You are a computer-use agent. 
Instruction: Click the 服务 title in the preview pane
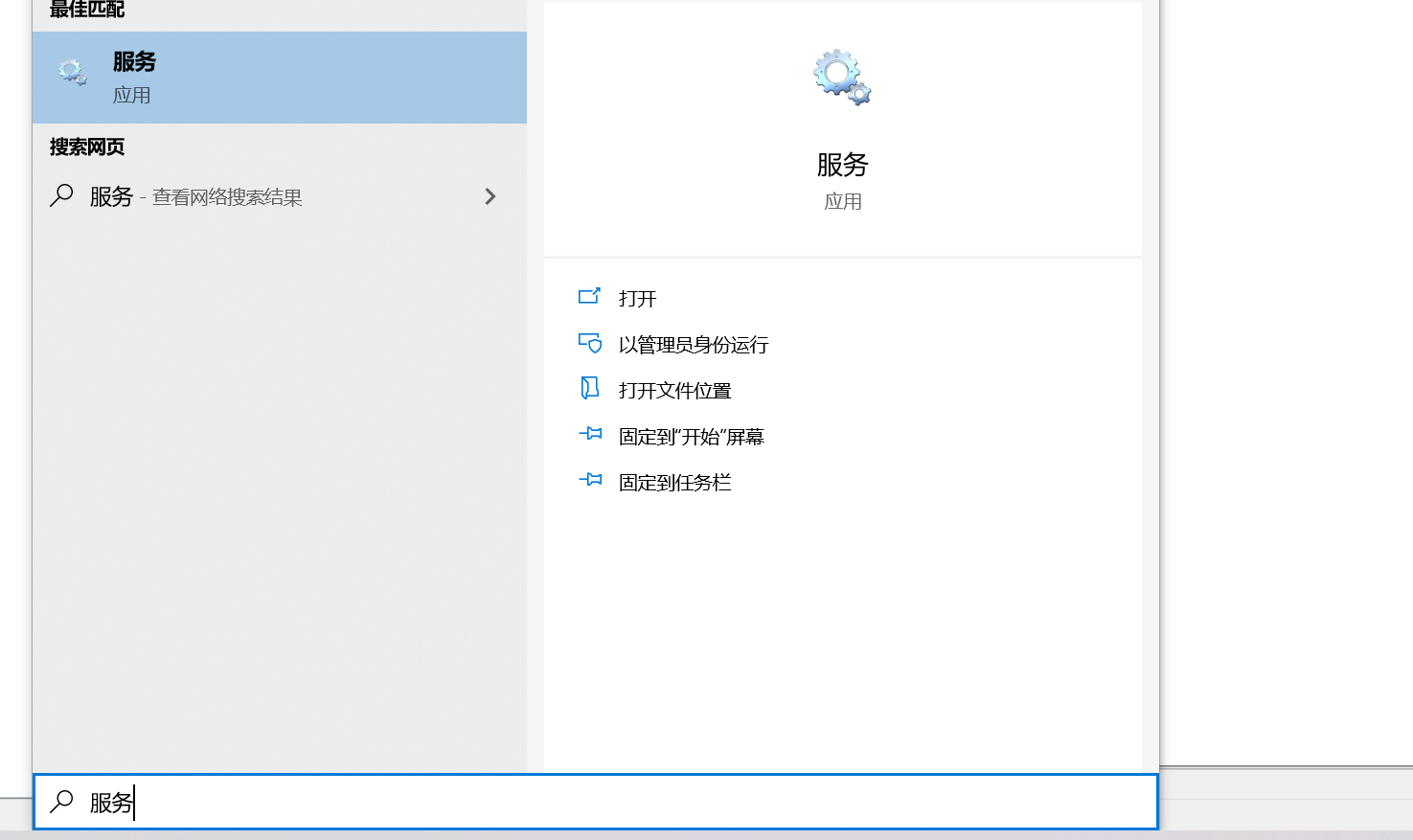842,165
